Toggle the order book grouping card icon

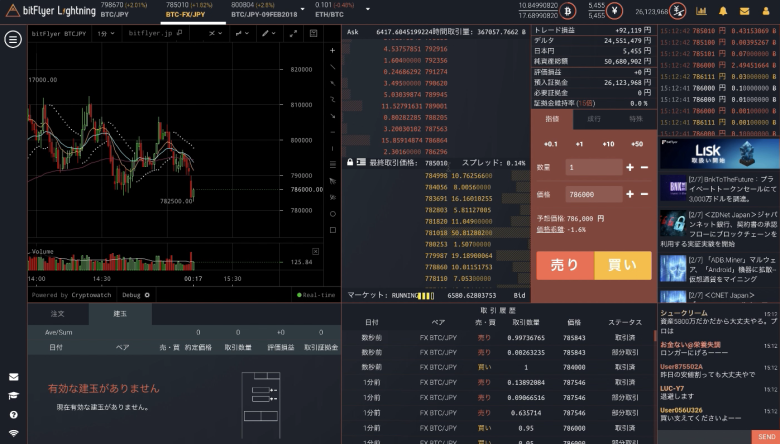[361, 162]
